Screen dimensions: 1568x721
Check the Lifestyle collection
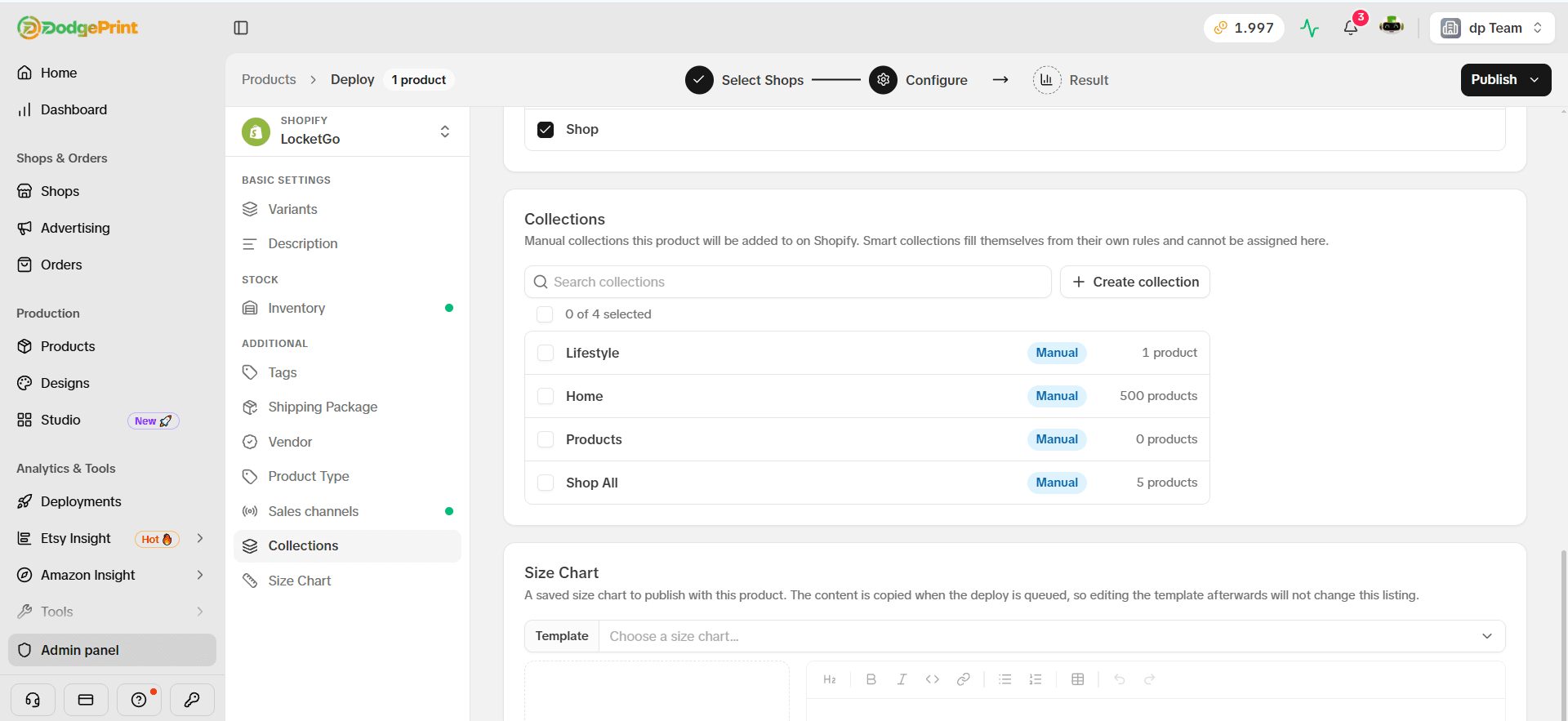click(x=546, y=353)
